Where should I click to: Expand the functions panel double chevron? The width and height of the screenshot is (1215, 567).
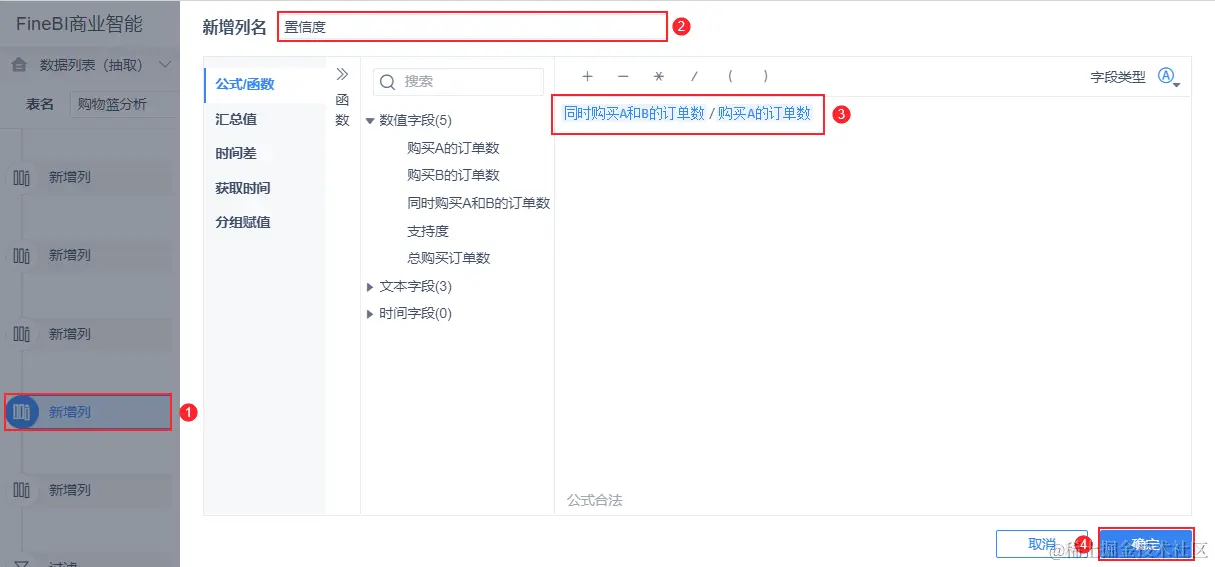342,74
